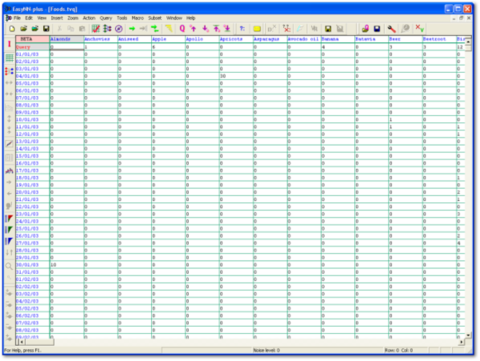Click the single green right arrow icon
Viewport: 480px width, 361px height.
pyautogui.click(x=132, y=29)
